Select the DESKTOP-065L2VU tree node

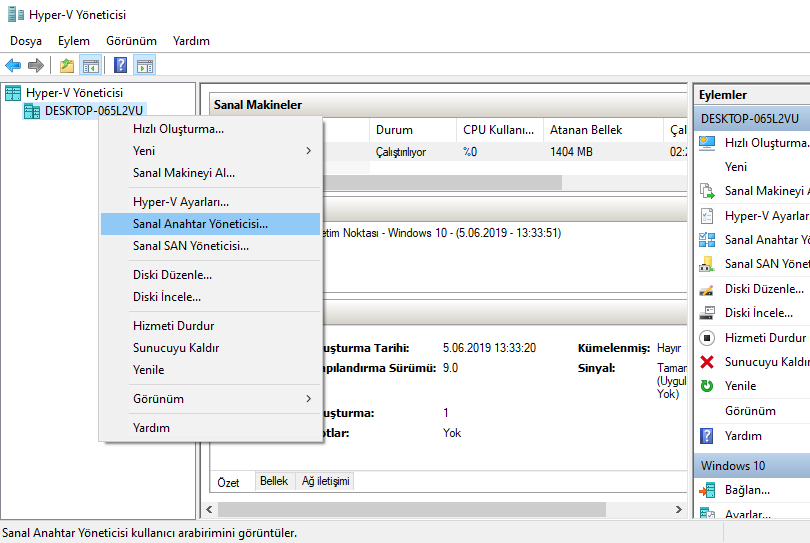[x=94, y=111]
